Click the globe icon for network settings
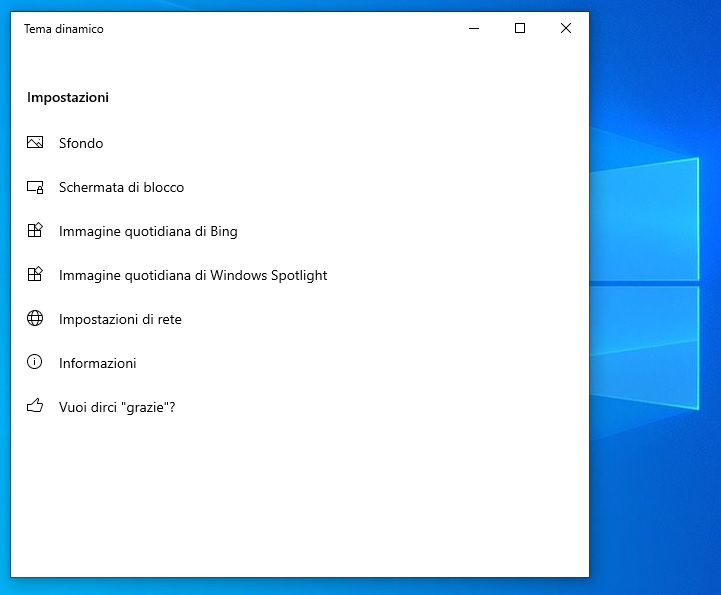The height and width of the screenshot is (595, 721). tap(35, 318)
